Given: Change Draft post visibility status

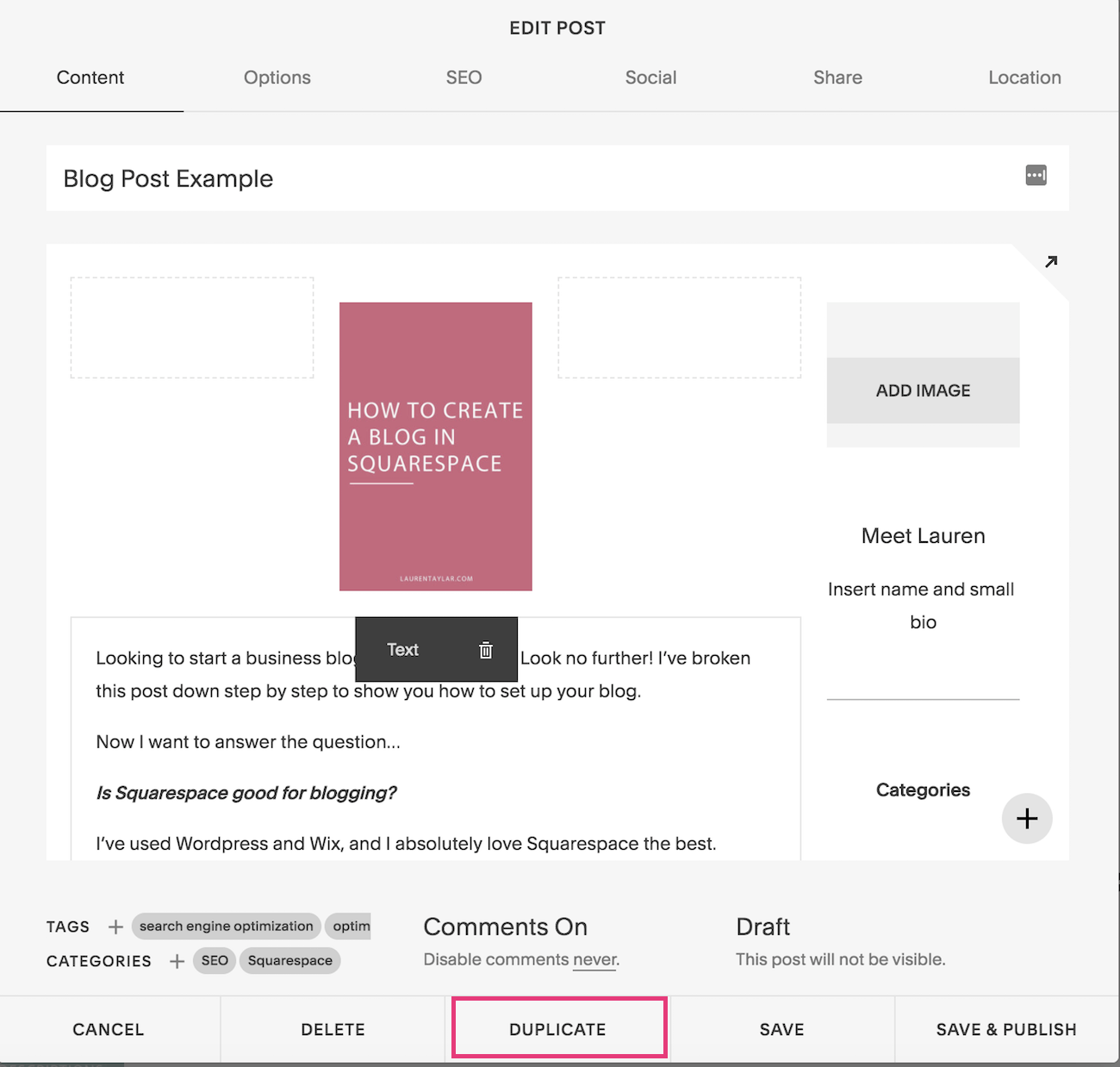Looking at the screenshot, I should 762,927.
